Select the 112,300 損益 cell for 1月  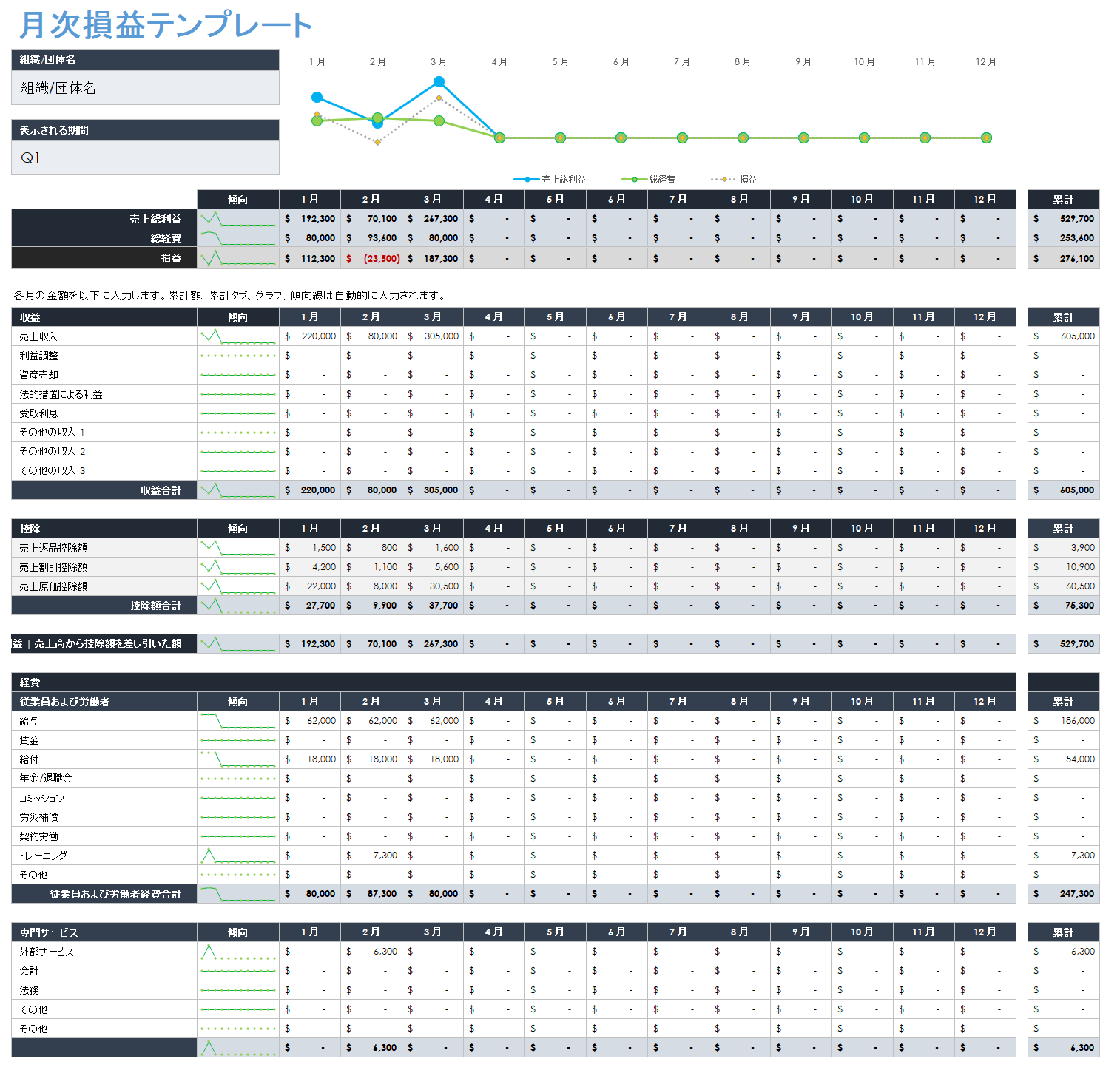click(x=310, y=259)
